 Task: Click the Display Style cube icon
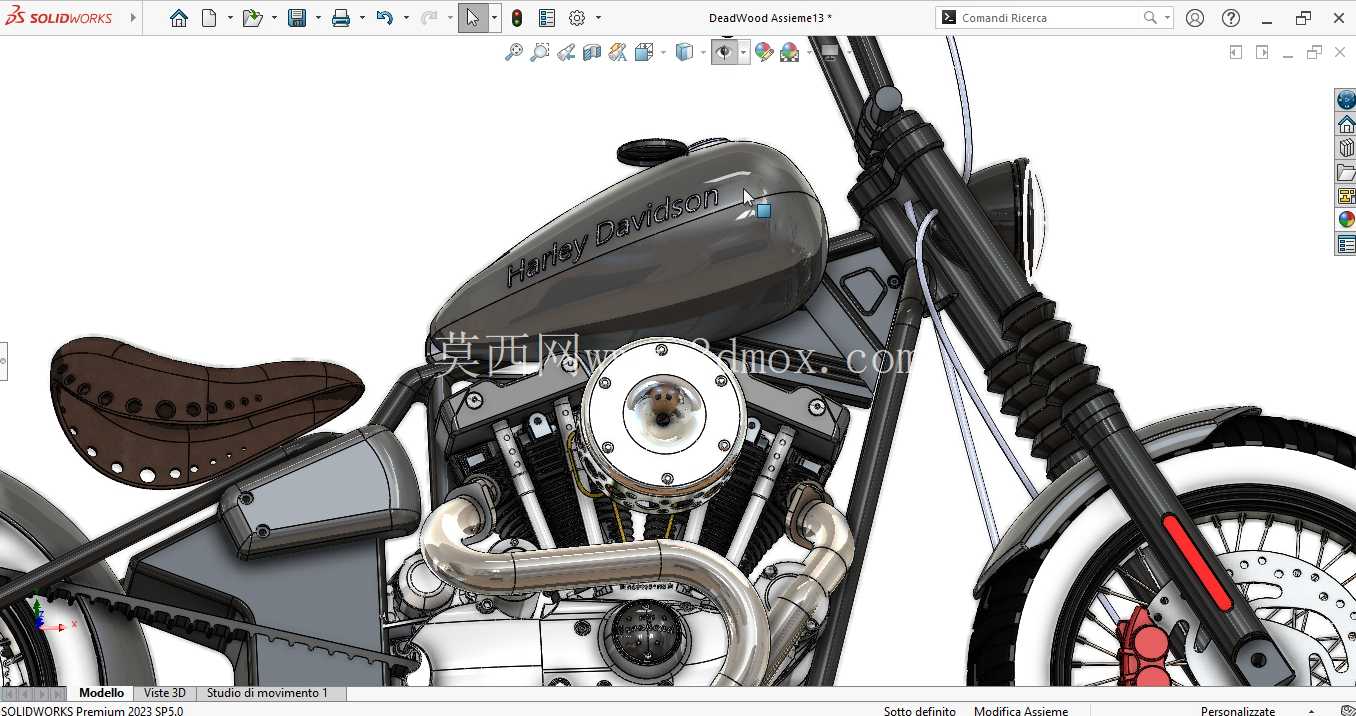pos(685,52)
